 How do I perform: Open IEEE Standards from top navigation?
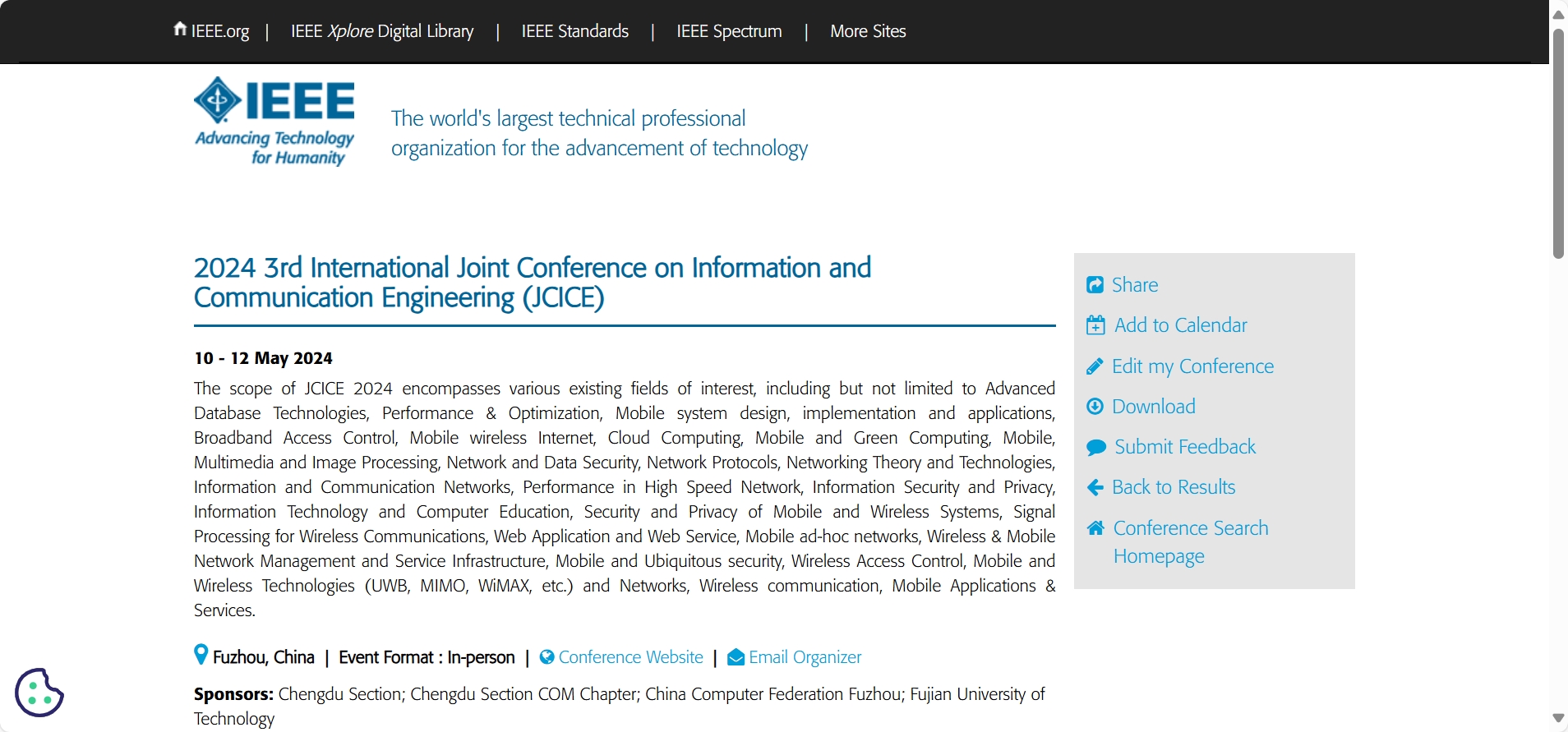(575, 31)
